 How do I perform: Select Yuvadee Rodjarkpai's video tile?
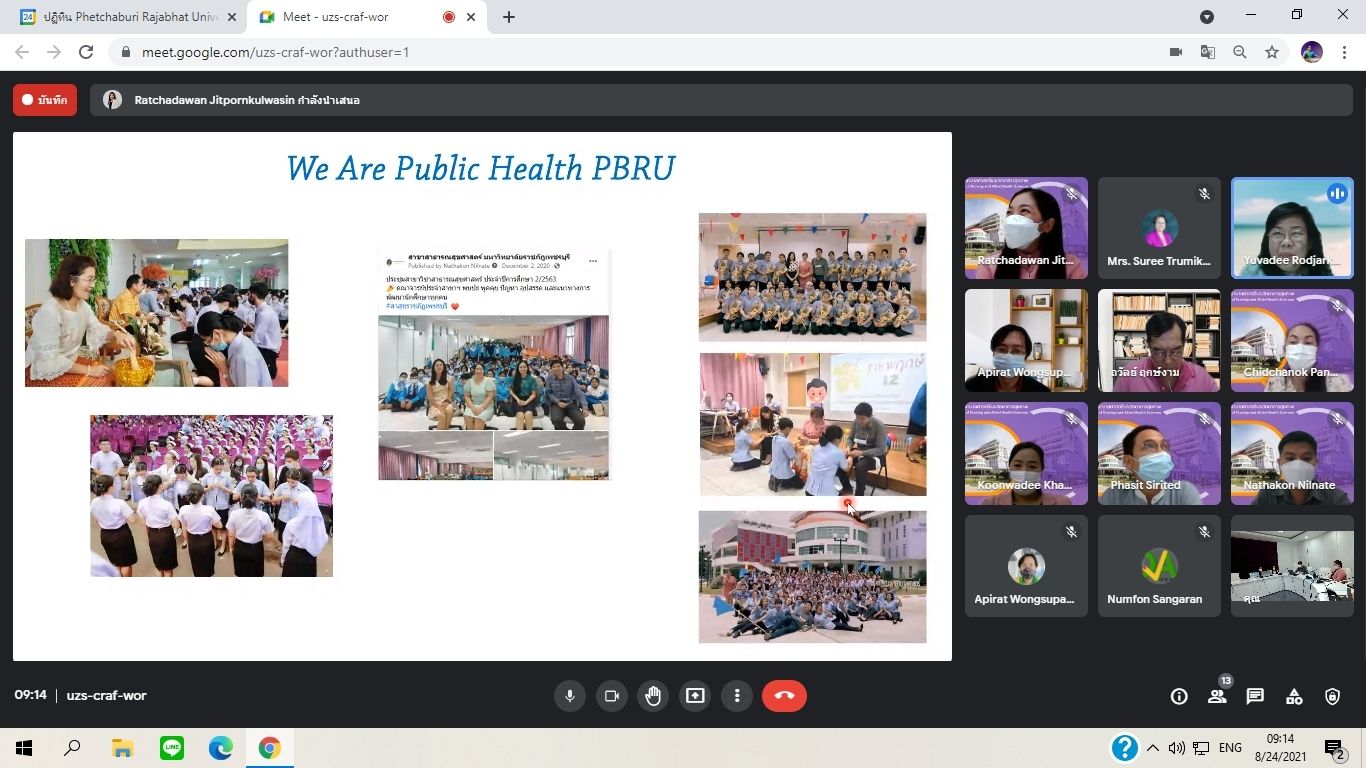(x=1291, y=228)
